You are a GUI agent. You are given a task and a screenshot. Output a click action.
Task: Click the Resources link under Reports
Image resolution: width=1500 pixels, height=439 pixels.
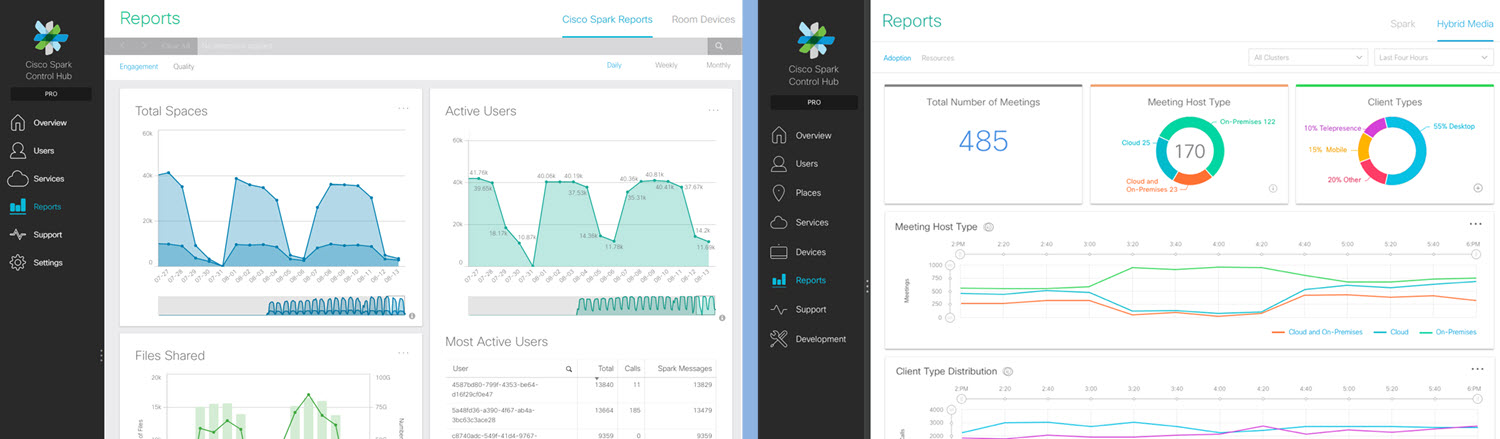[x=937, y=58]
